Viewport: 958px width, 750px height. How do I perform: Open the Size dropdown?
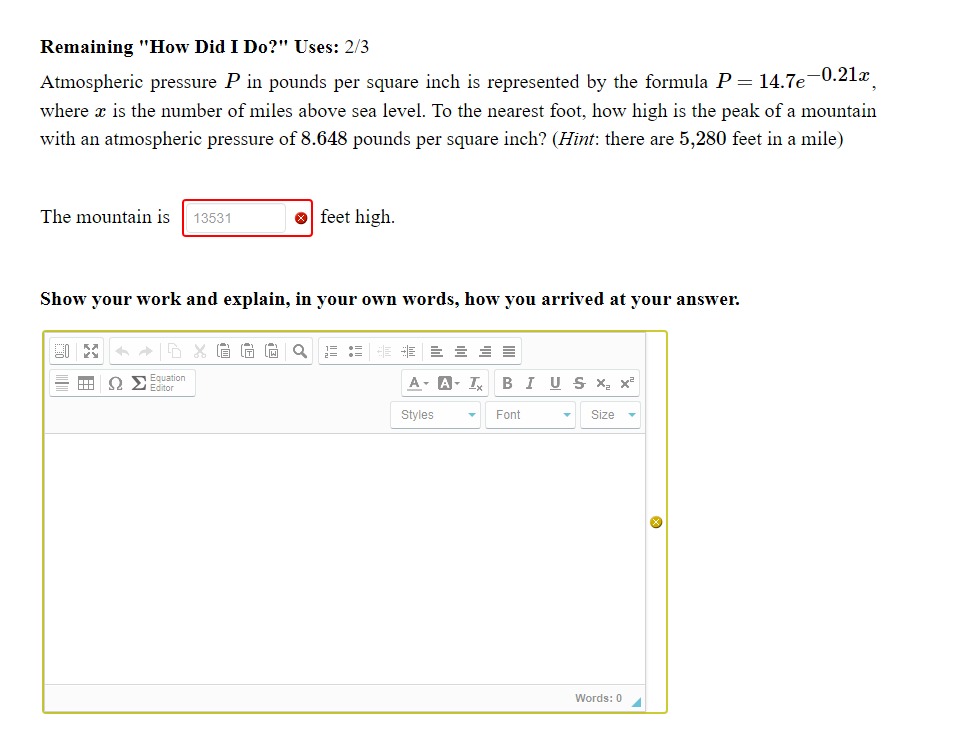[x=610, y=415]
